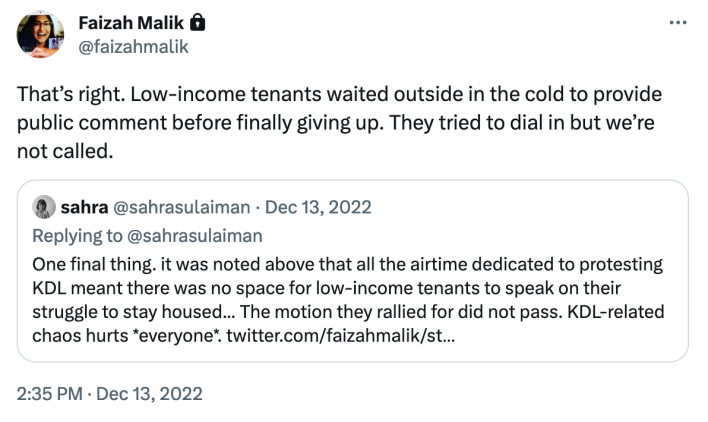Click "That's right." at start of tweet
Screen dimensions: 708x422
[x=68, y=96]
